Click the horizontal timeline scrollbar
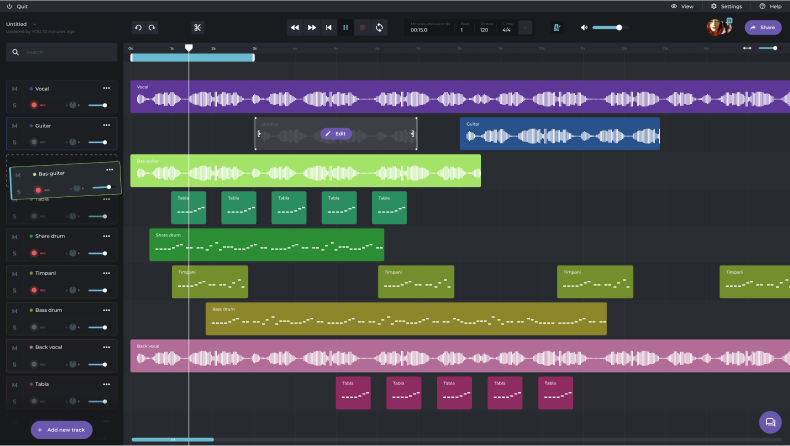The width and height of the screenshot is (790, 446). (x=173, y=439)
